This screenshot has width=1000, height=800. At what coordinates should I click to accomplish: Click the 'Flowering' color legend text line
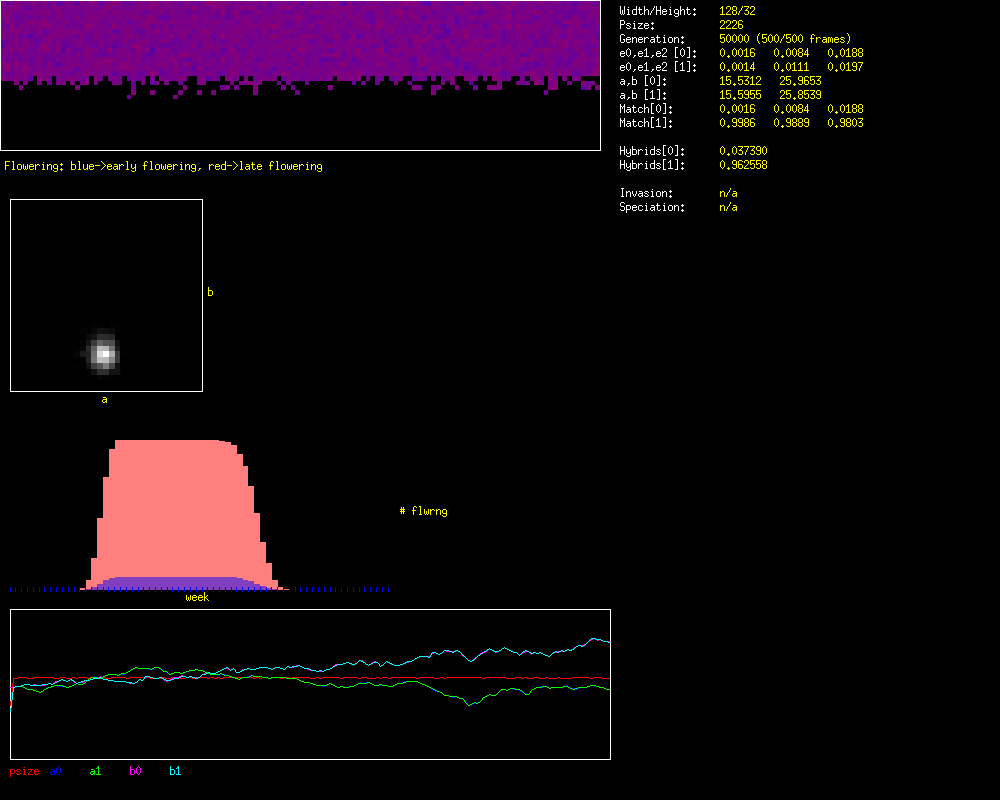163,166
